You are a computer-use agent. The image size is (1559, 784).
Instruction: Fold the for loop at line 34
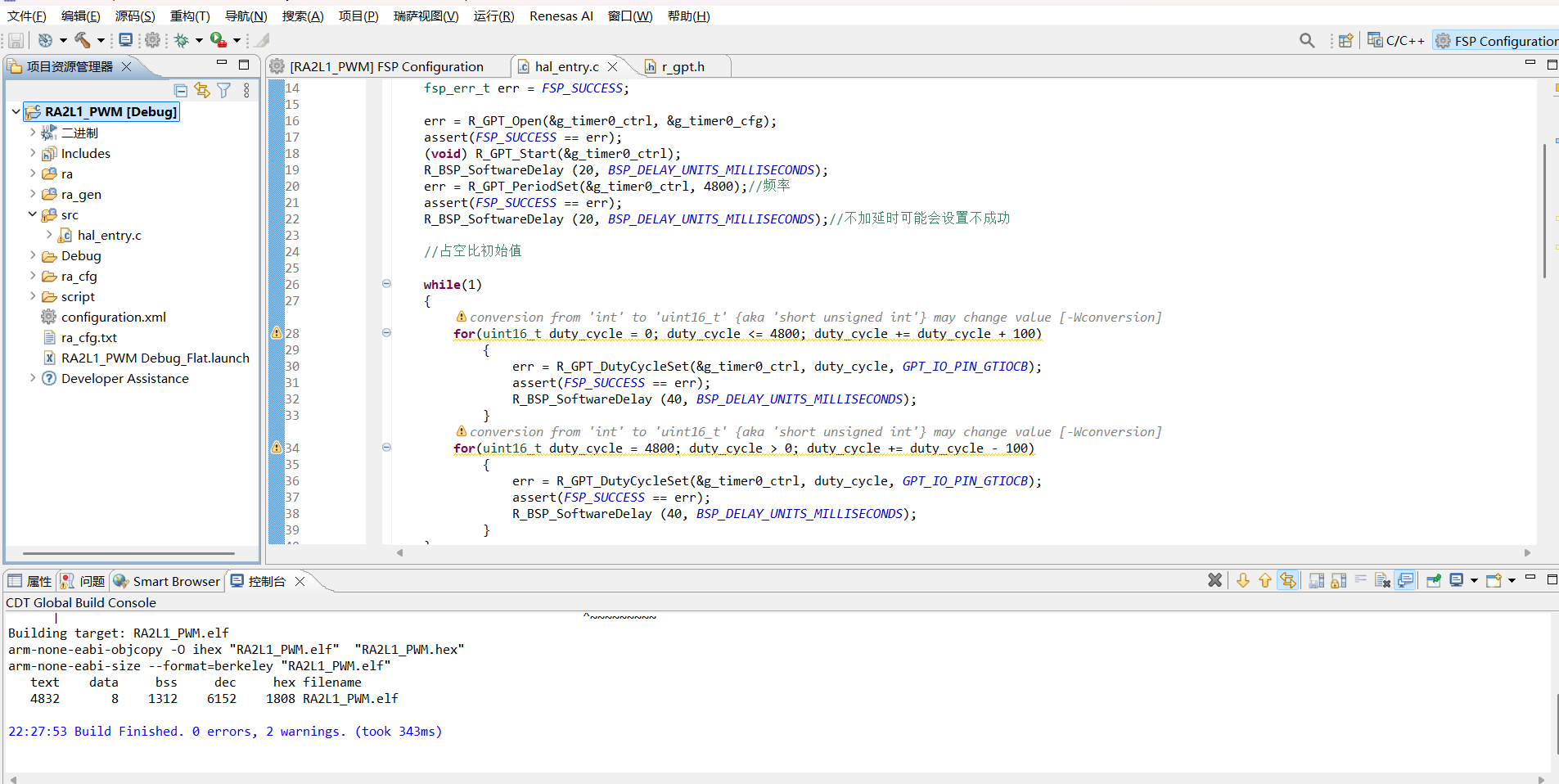386,448
